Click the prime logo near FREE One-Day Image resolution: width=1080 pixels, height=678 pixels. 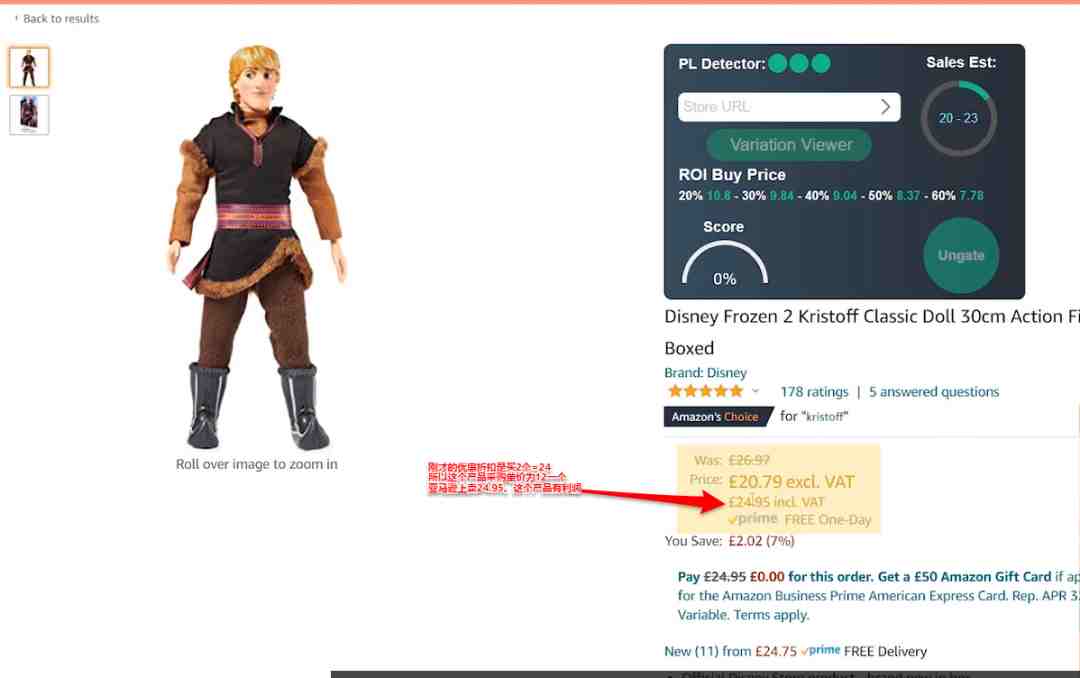pyautogui.click(x=754, y=519)
